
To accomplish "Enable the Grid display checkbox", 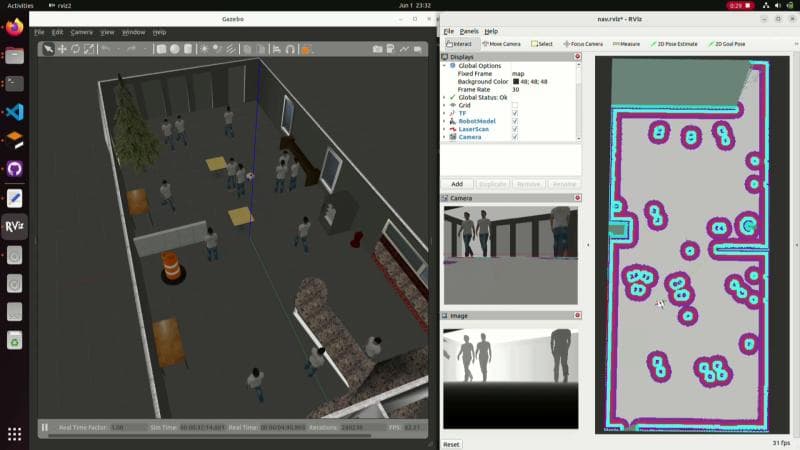I will 515,105.
